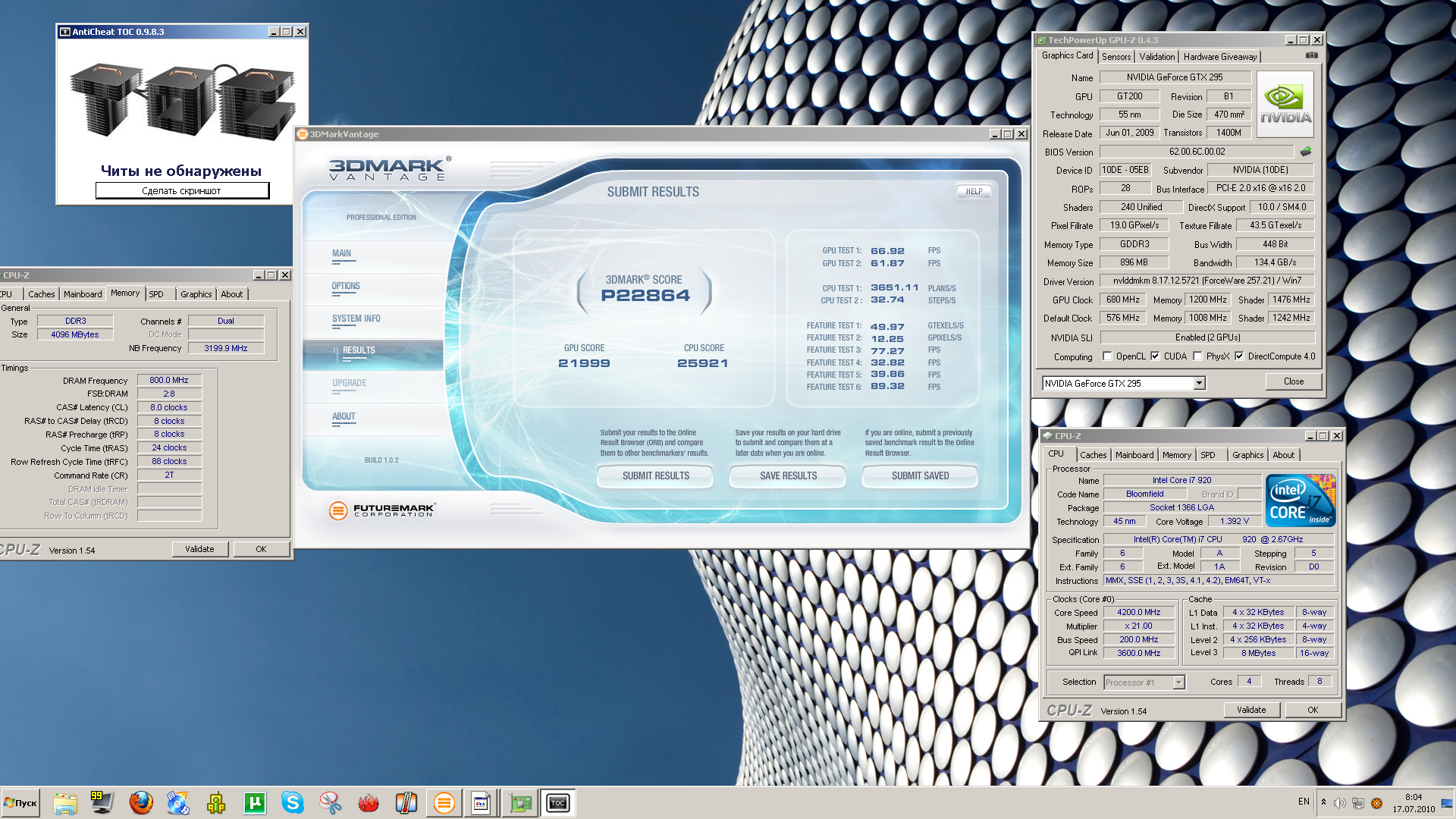Open Mainboard tab in right CPU-Z window
The image size is (1456, 819).
click(1134, 455)
